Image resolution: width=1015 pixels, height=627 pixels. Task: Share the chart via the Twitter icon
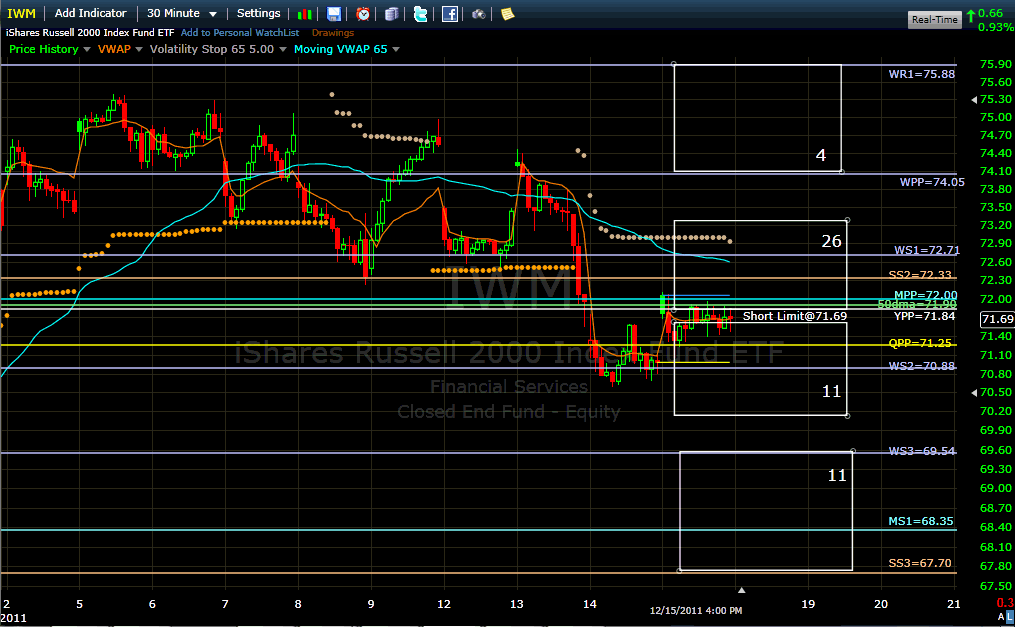pyautogui.click(x=421, y=14)
